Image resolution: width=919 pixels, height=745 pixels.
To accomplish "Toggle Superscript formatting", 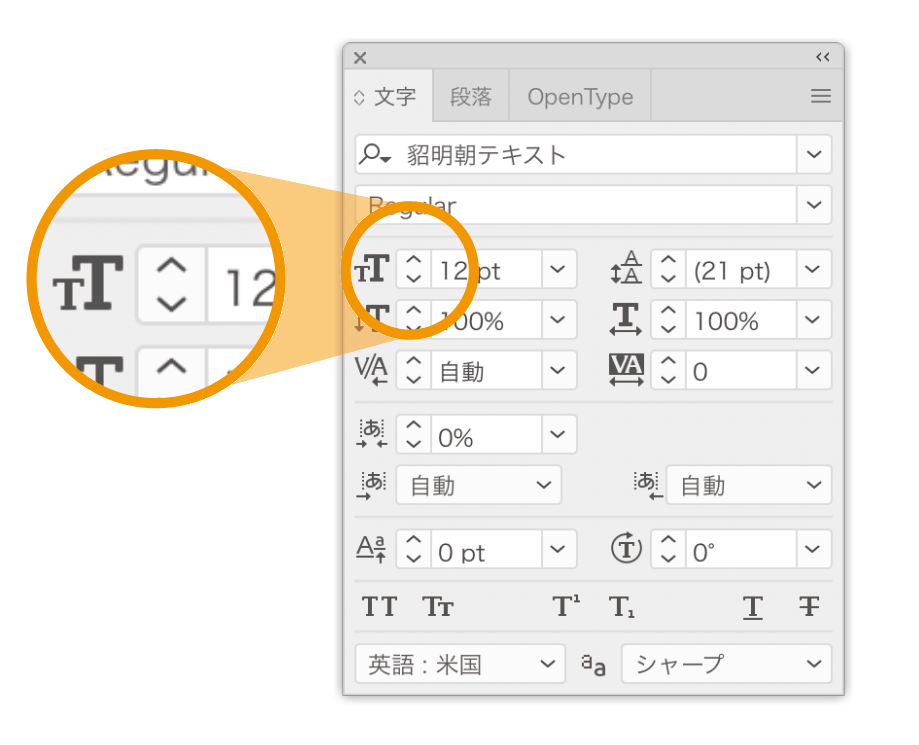I will click(566, 606).
